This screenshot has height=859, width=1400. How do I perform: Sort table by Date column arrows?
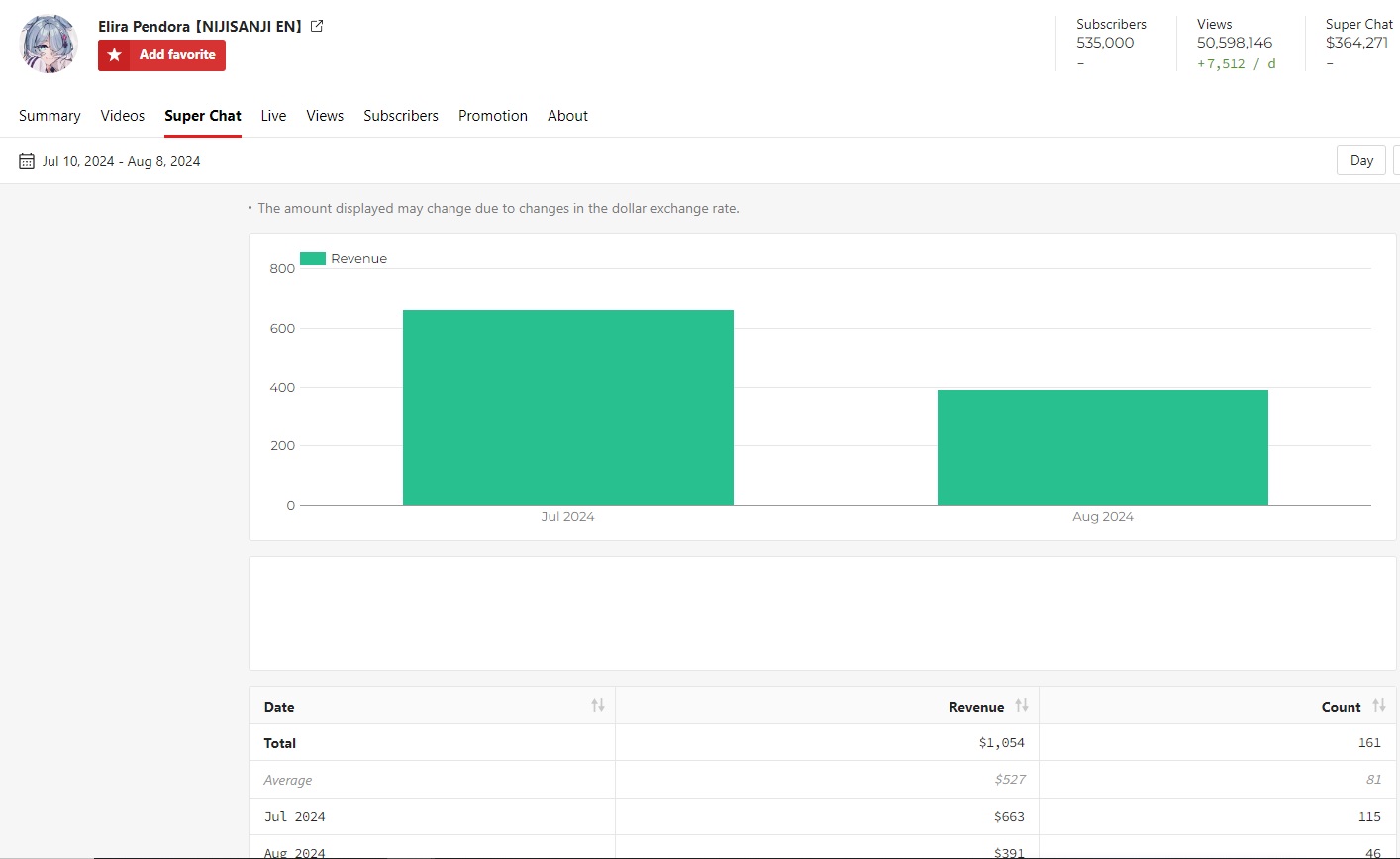(598, 706)
